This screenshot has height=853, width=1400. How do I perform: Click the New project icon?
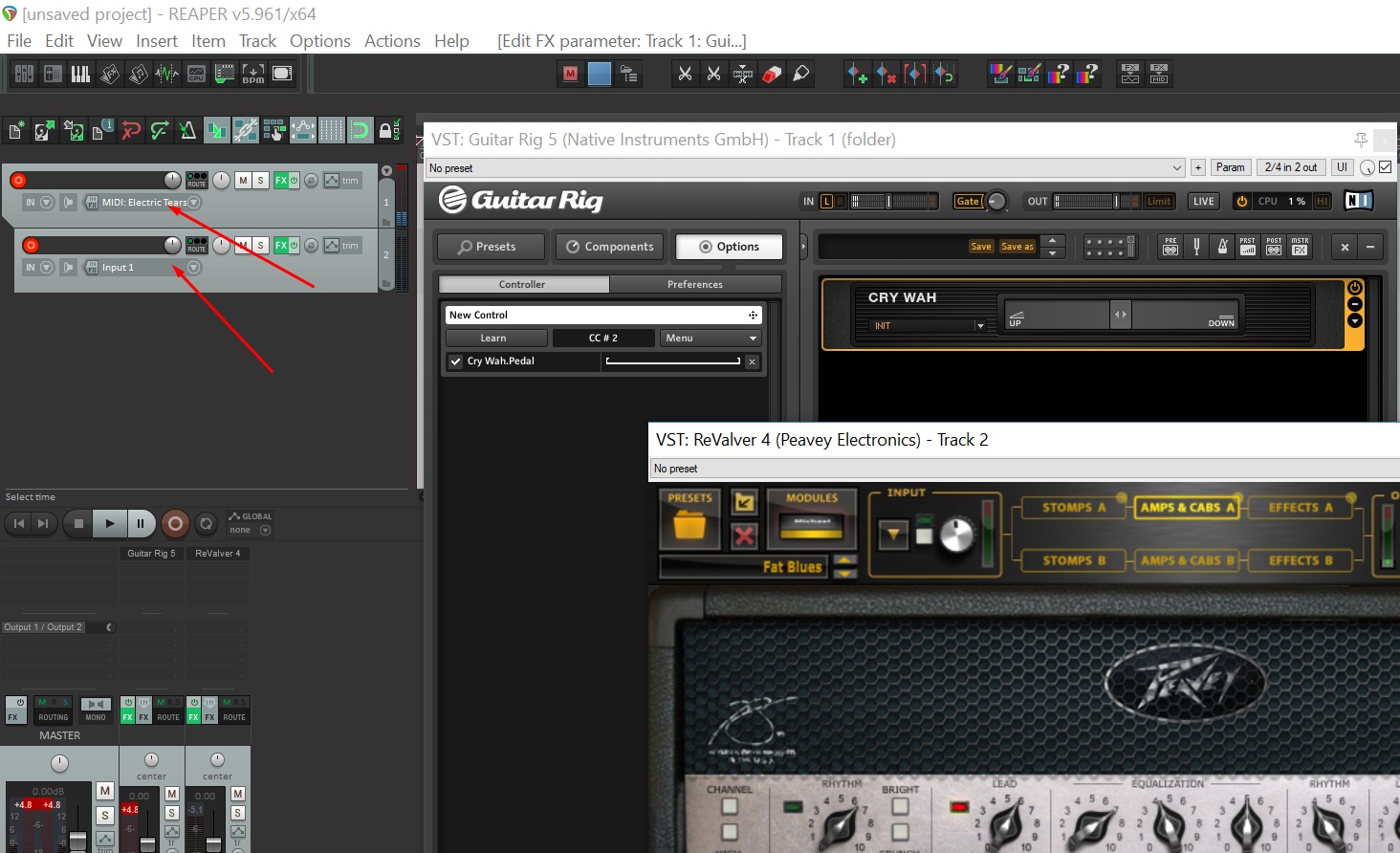(16, 130)
